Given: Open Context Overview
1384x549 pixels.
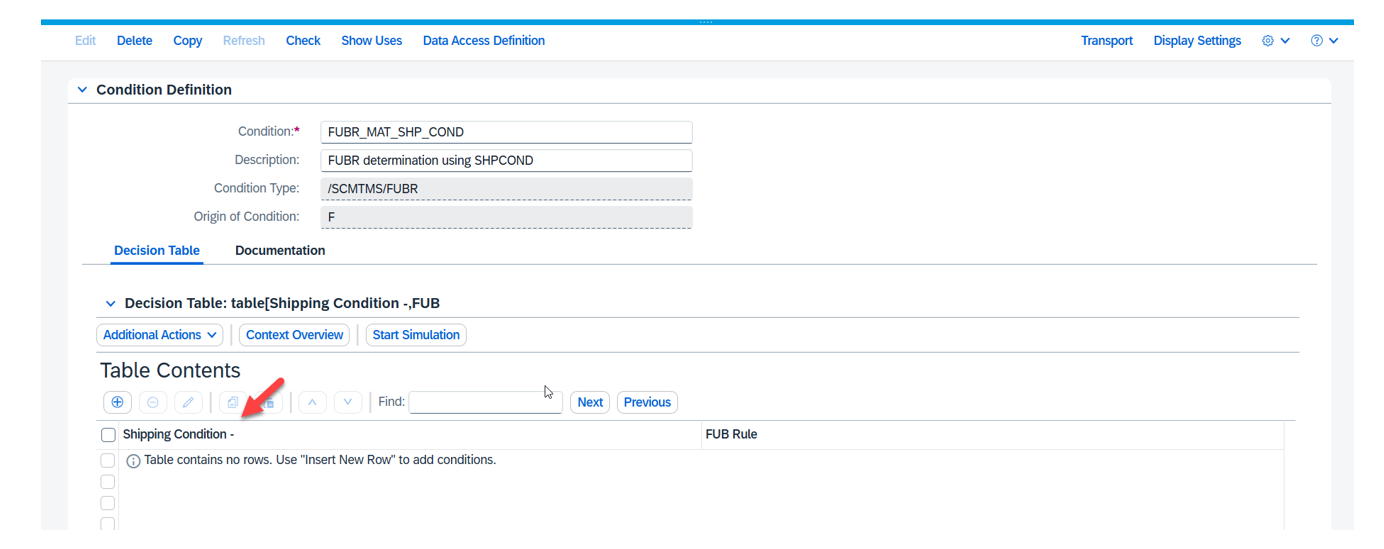Looking at the screenshot, I should 294,335.
